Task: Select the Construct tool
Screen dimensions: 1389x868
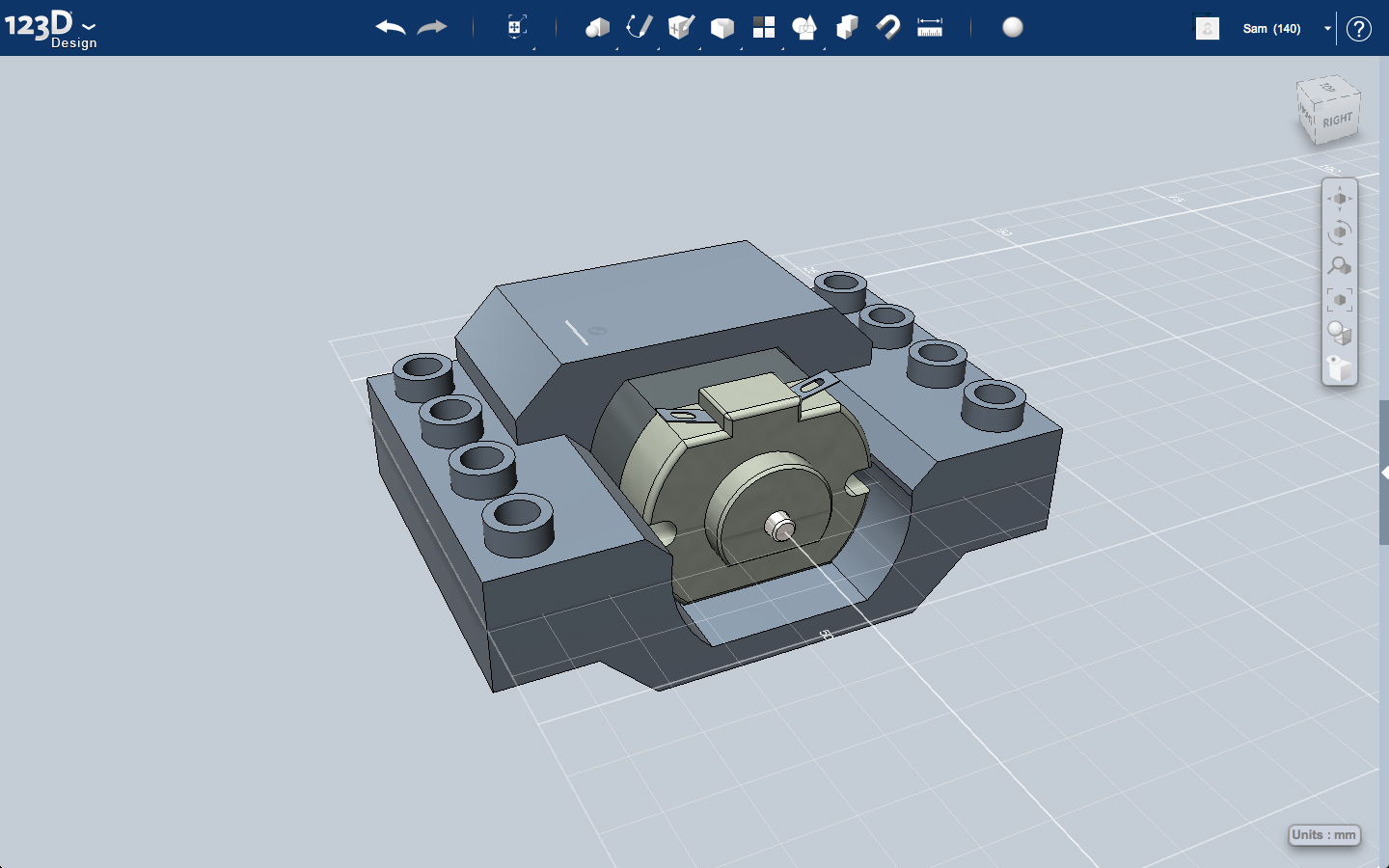Action: (x=681, y=28)
